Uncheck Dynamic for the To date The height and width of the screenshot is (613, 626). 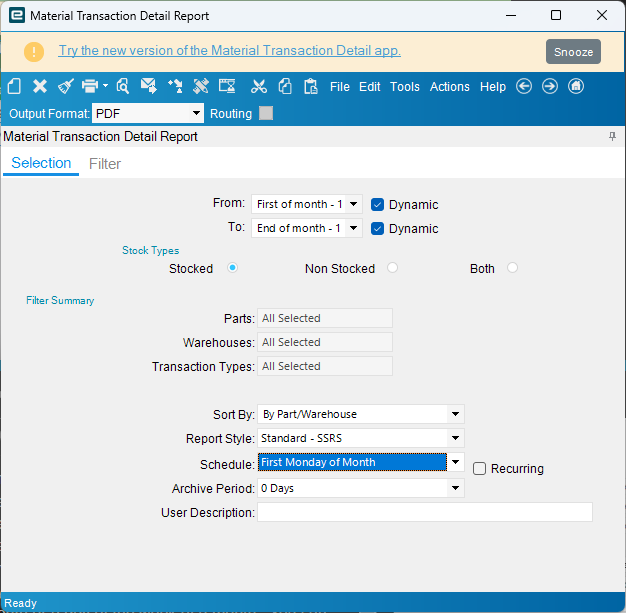point(377,228)
